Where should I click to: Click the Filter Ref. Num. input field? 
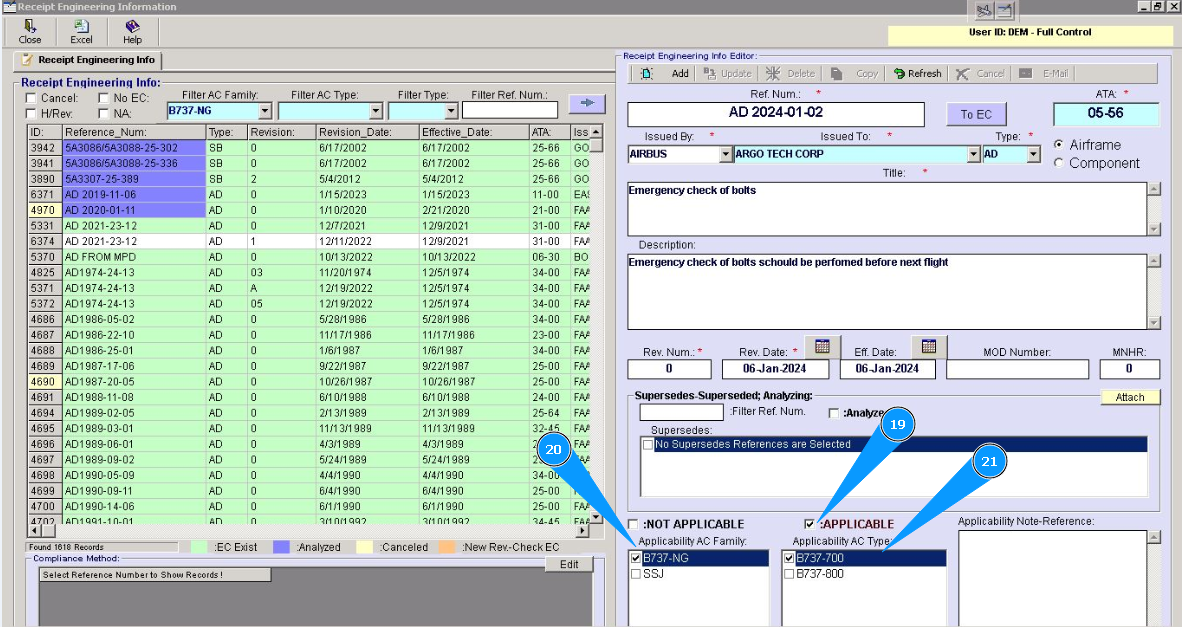(x=509, y=111)
